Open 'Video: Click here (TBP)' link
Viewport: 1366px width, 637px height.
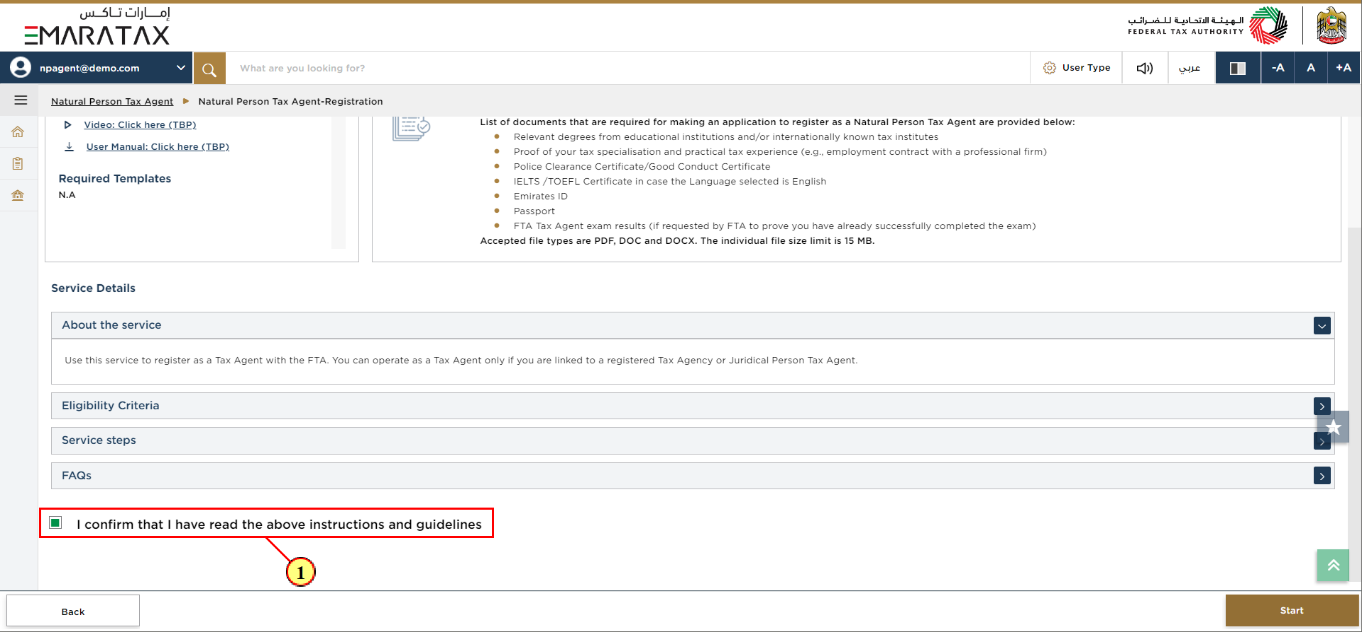140,125
